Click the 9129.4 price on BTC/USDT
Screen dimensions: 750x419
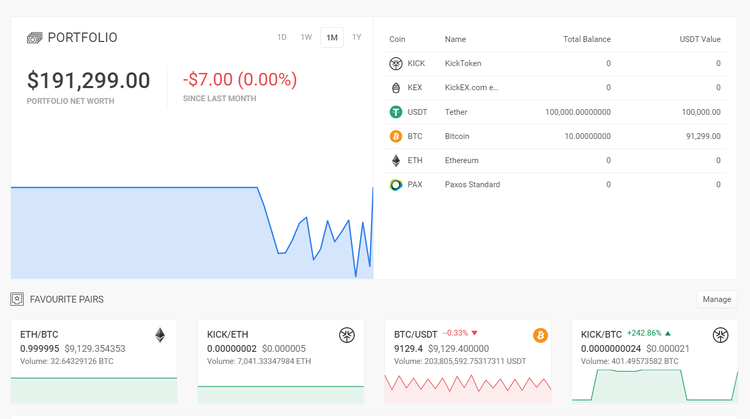(x=408, y=349)
